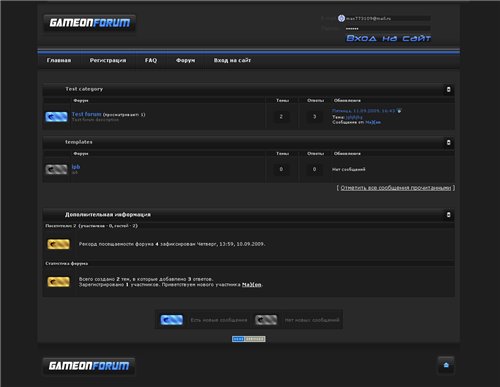The width and height of the screenshot is (500, 387).
Task: Open the ipb forum link
Action: tap(76, 167)
